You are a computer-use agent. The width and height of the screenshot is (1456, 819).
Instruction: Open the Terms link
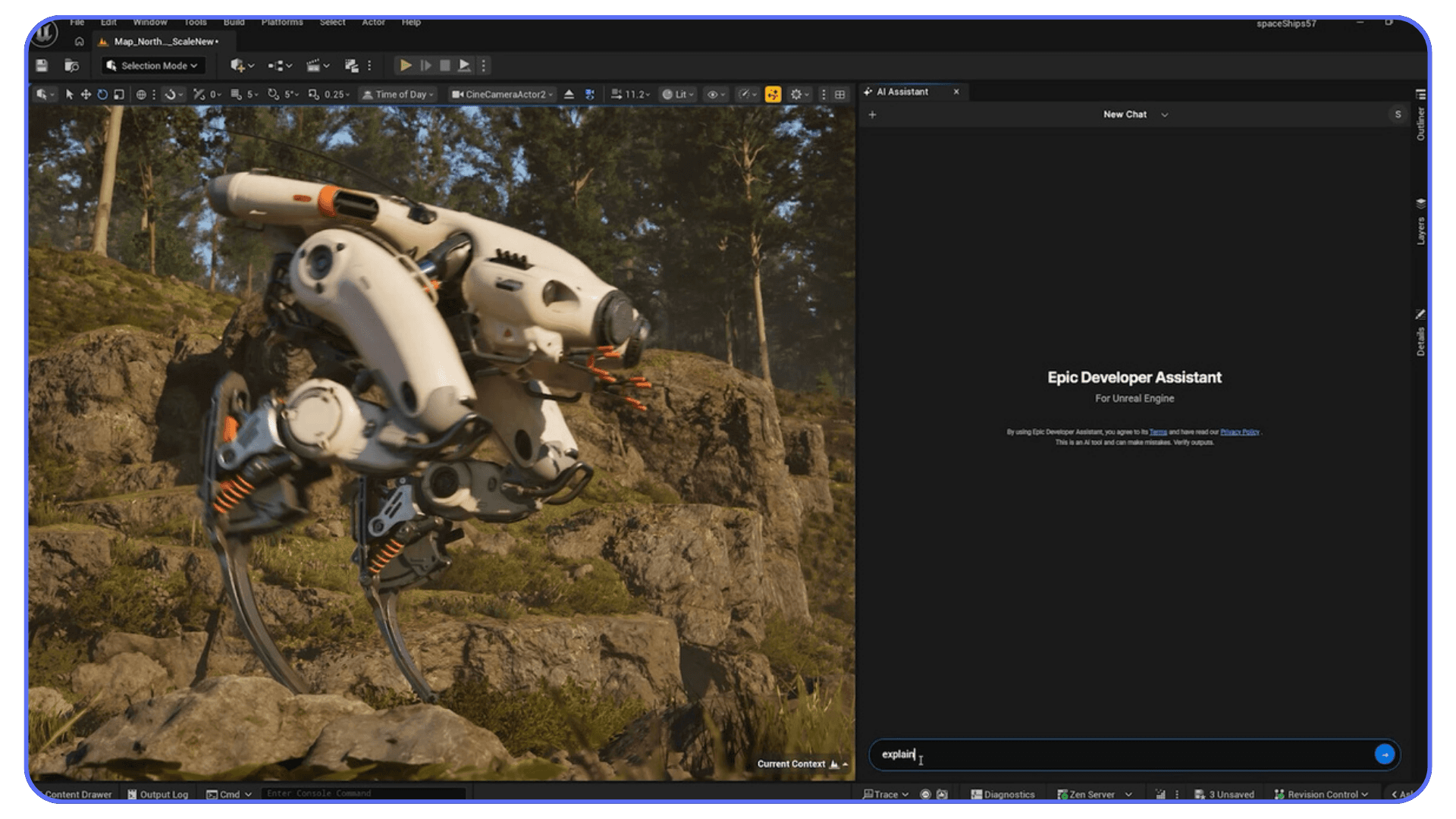tap(1158, 432)
